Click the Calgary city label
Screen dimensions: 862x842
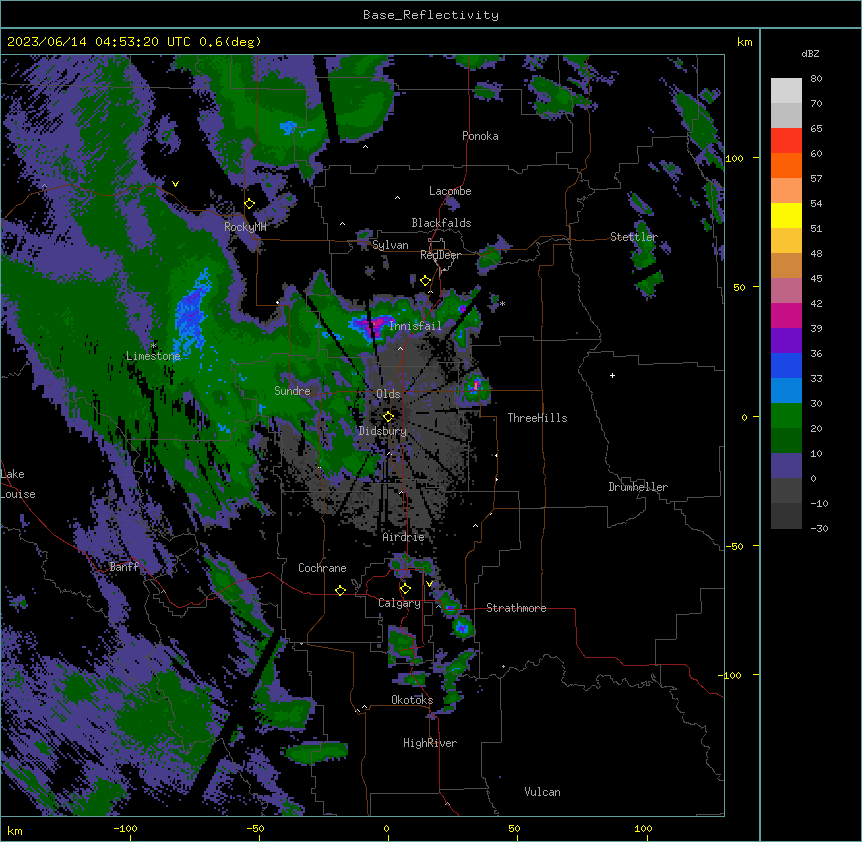(x=399, y=603)
